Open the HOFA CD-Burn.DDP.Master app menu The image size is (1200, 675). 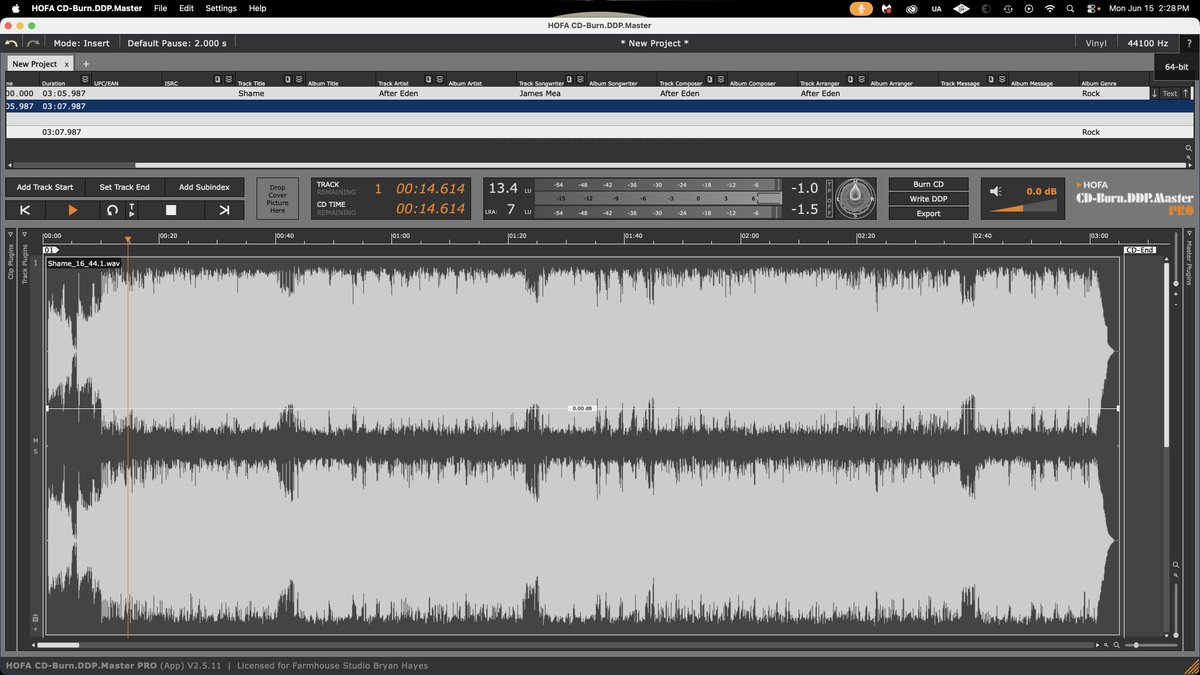[x=86, y=8]
